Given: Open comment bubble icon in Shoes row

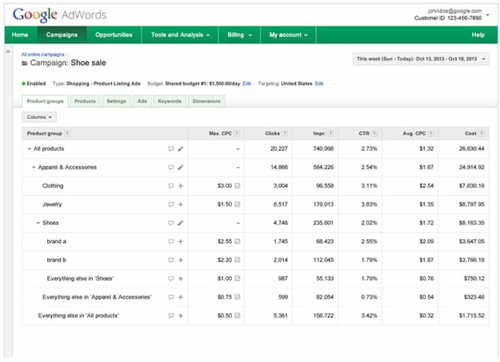Looking at the screenshot, I should point(171,223).
